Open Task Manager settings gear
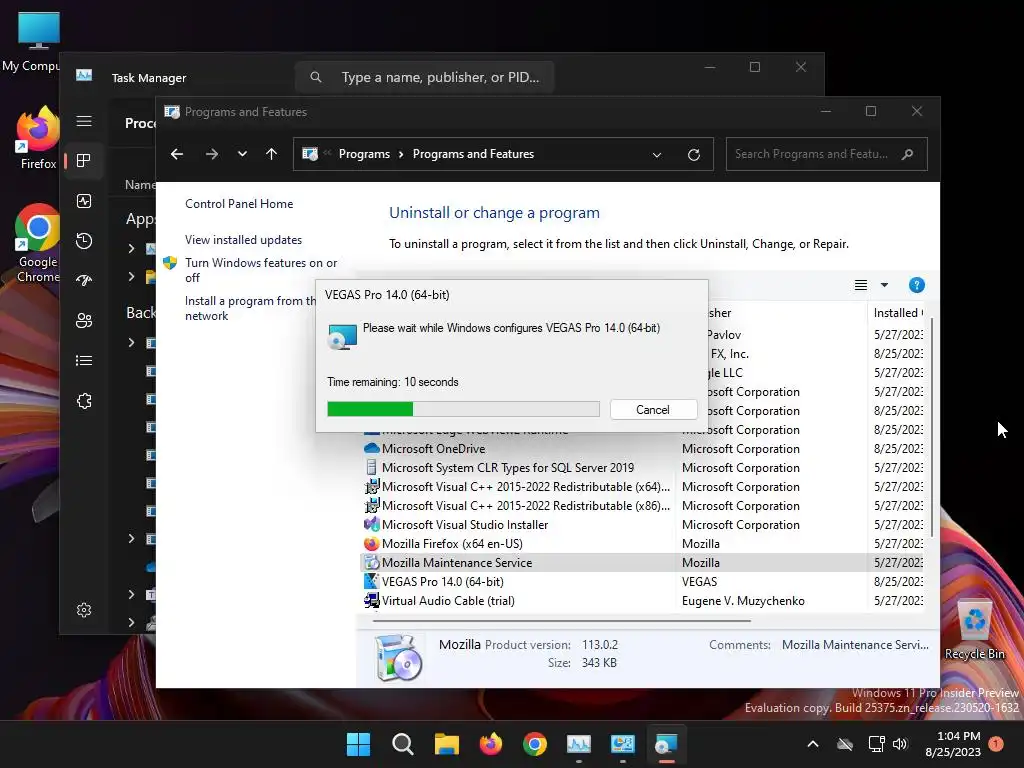1024x768 pixels. tap(84, 610)
